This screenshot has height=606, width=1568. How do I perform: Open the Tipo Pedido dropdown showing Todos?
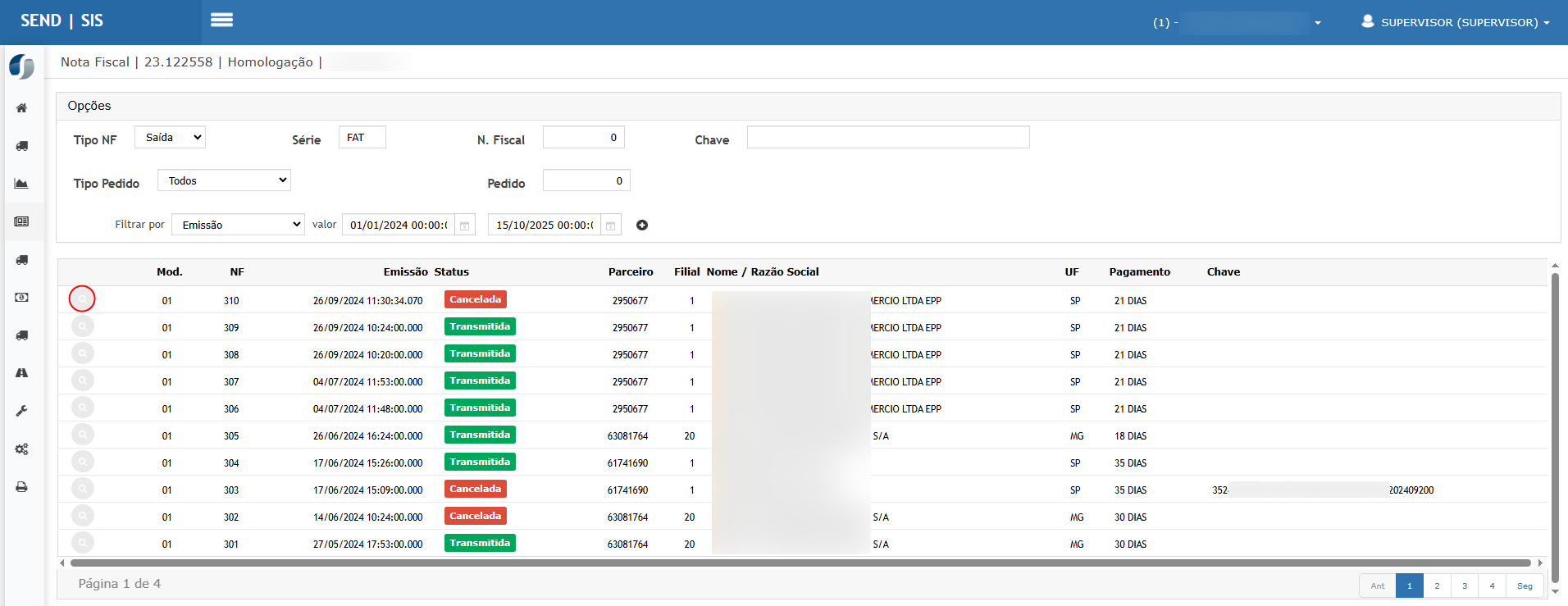click(225, 180)
